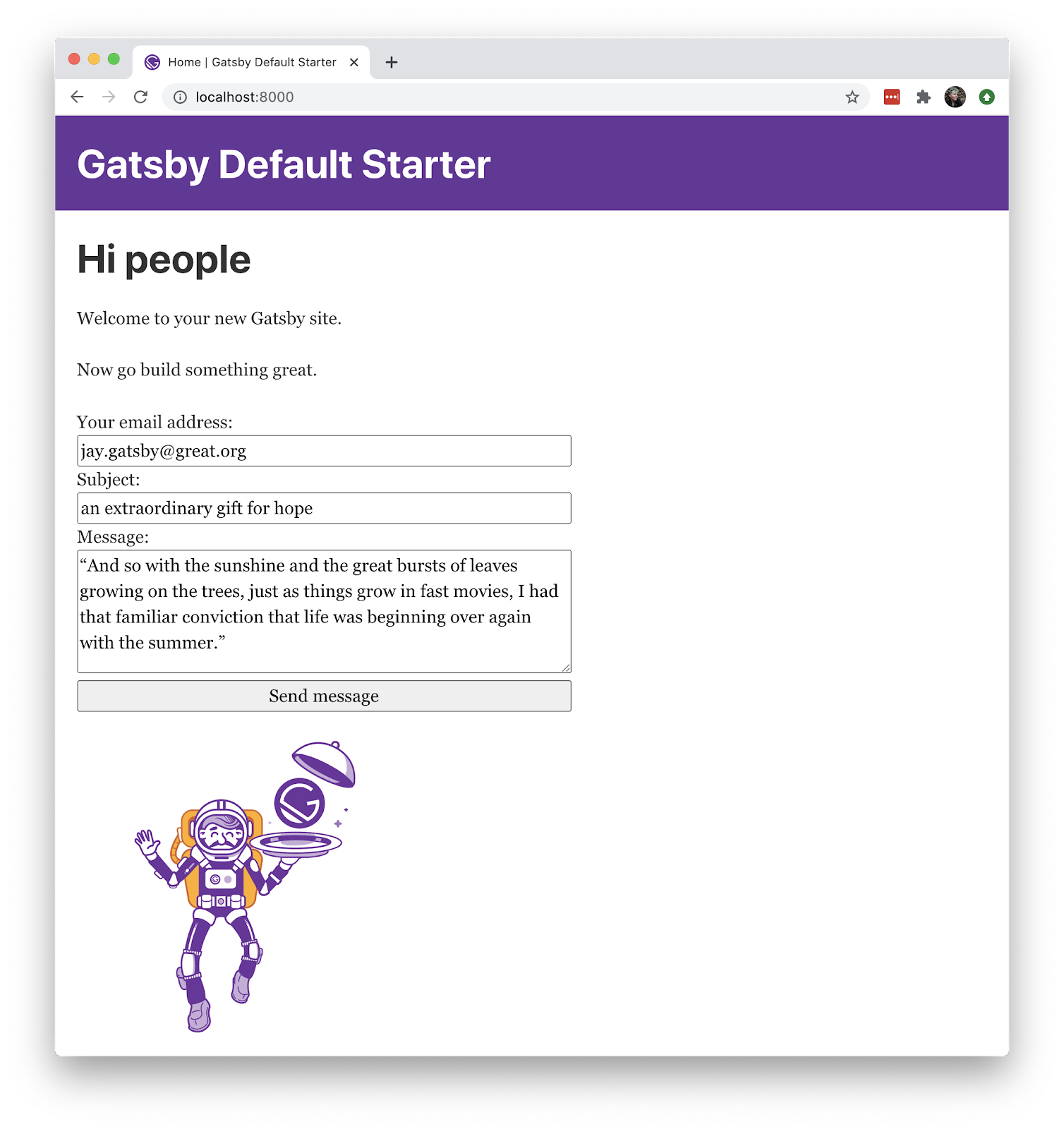Click 'Welcome to your new Gatsby site.' text
Screen dimensions: 1064x1129
coord(209,319)
